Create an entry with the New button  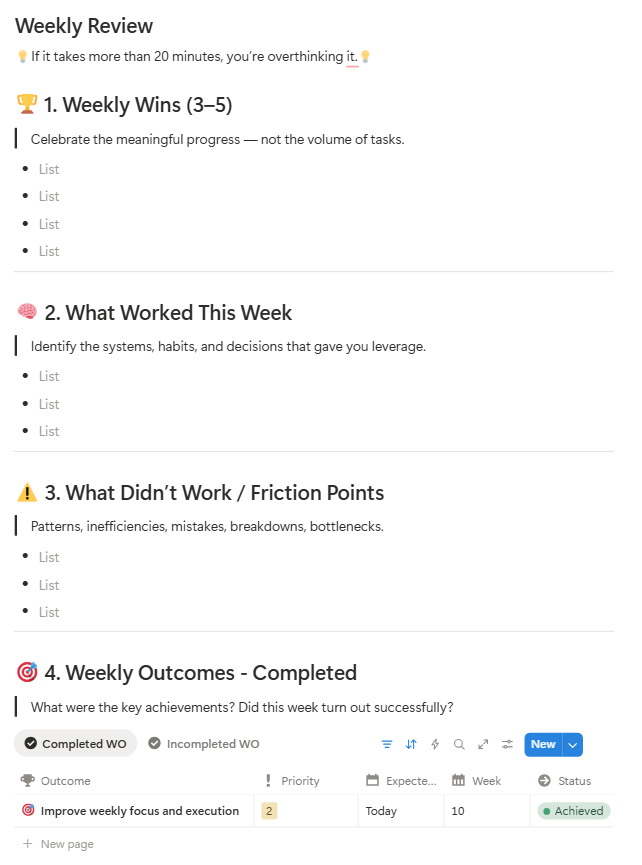[543, 744]
